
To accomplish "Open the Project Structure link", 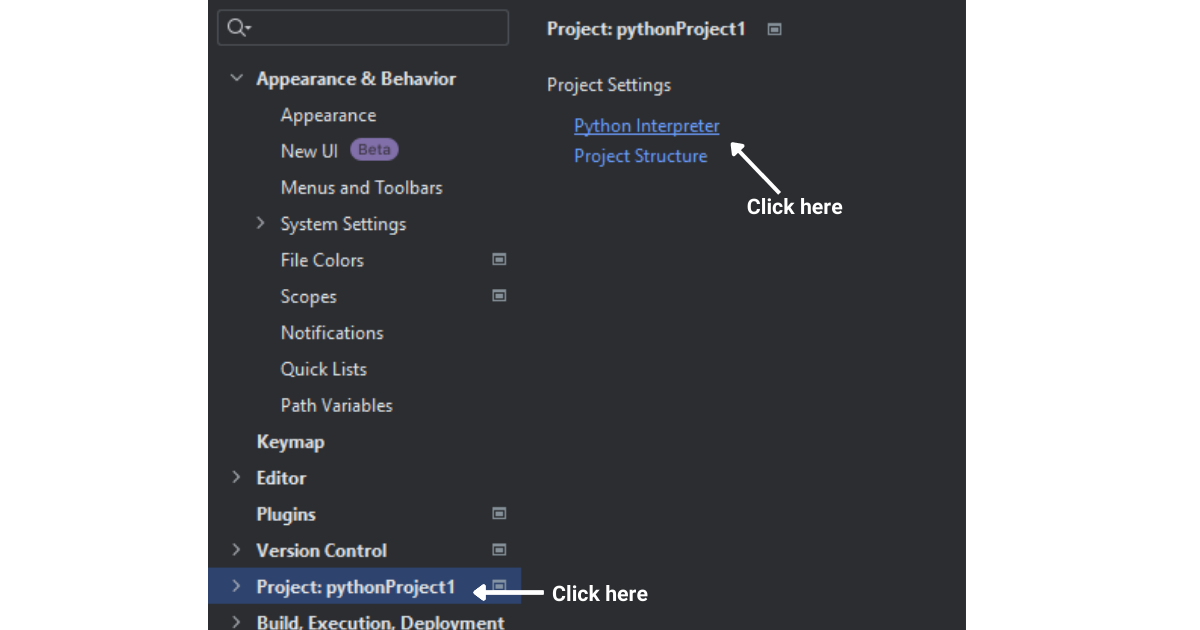I will [x=640, y=156].
